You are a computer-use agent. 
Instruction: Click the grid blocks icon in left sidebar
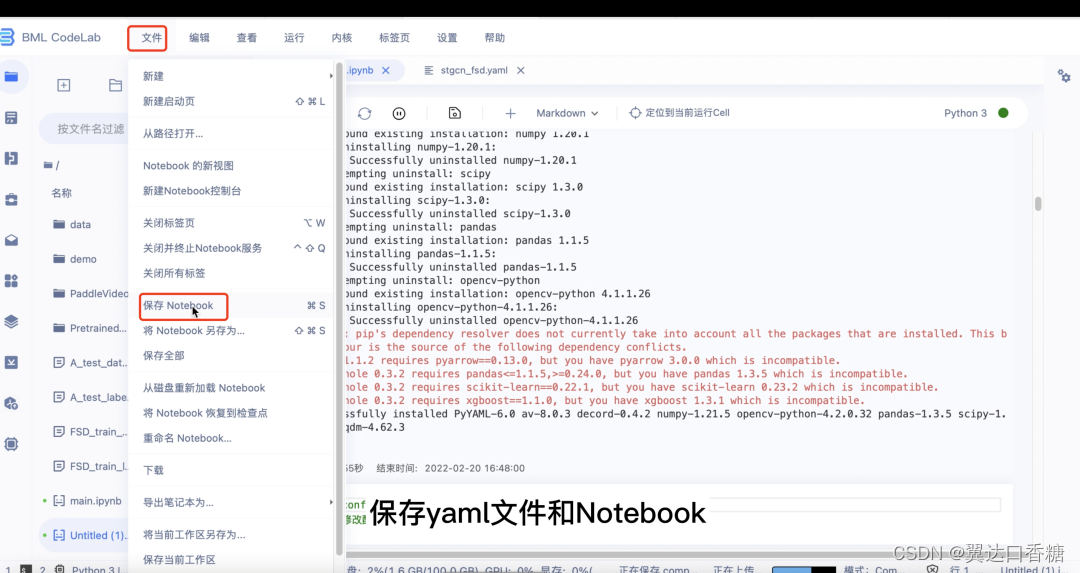tap(11, 281)
